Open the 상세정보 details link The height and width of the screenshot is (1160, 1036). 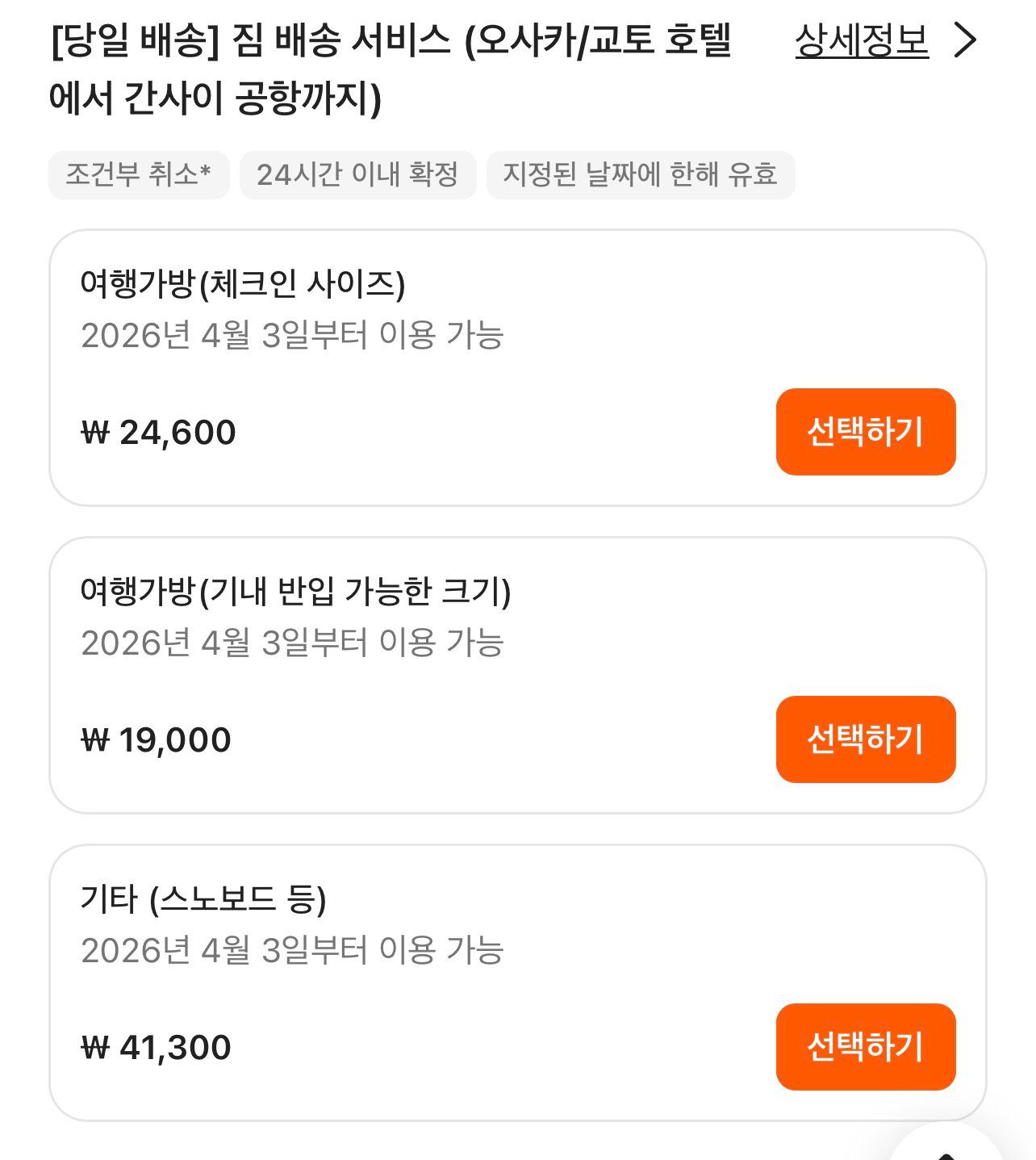click(861, 40)
